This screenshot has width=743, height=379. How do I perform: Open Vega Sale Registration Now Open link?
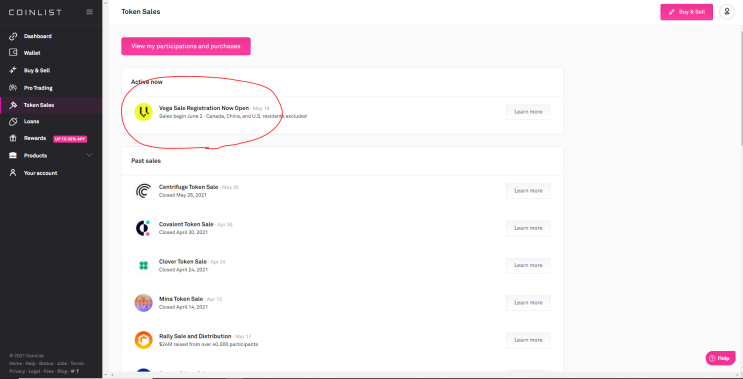204,108
